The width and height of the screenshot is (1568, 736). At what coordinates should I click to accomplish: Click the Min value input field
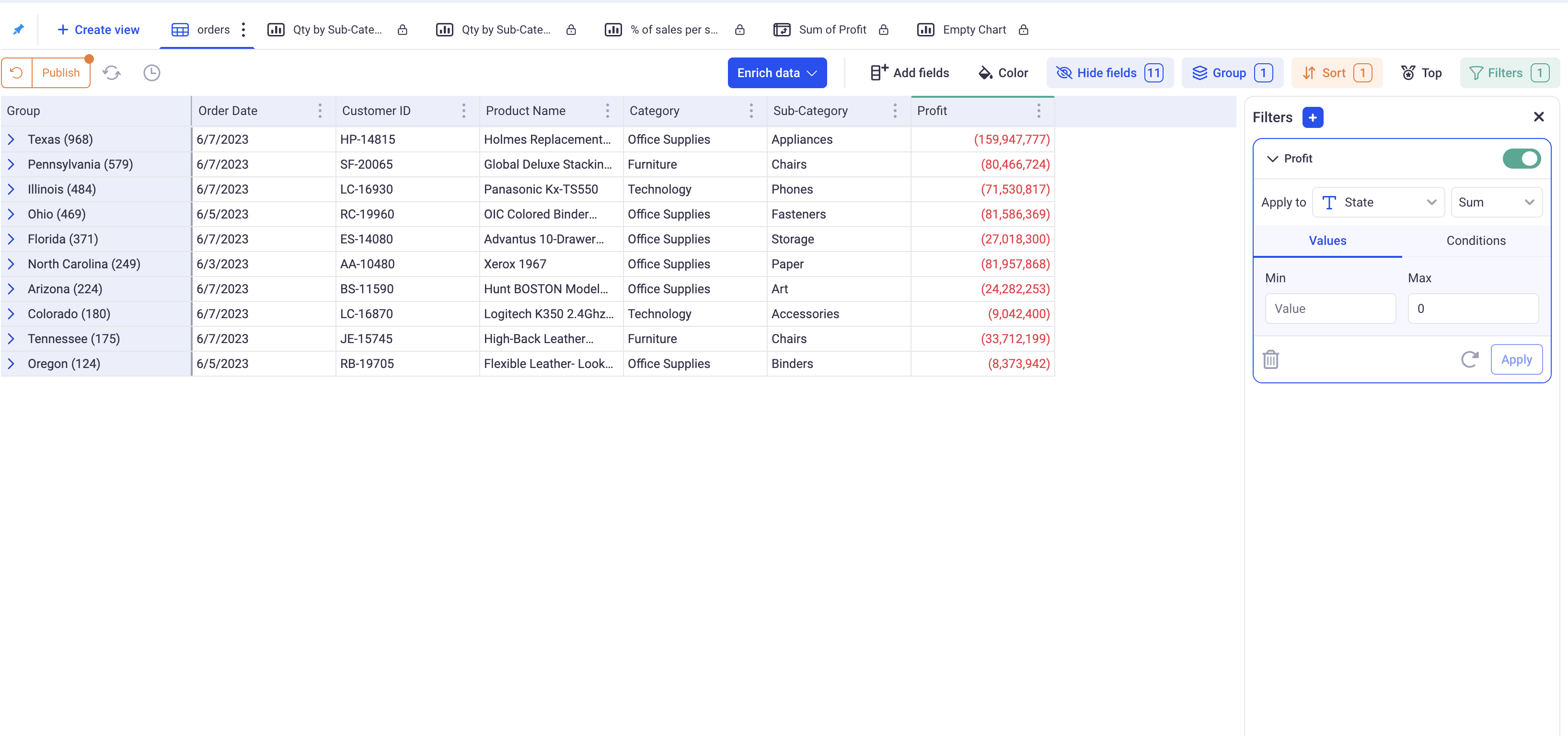1330,309
